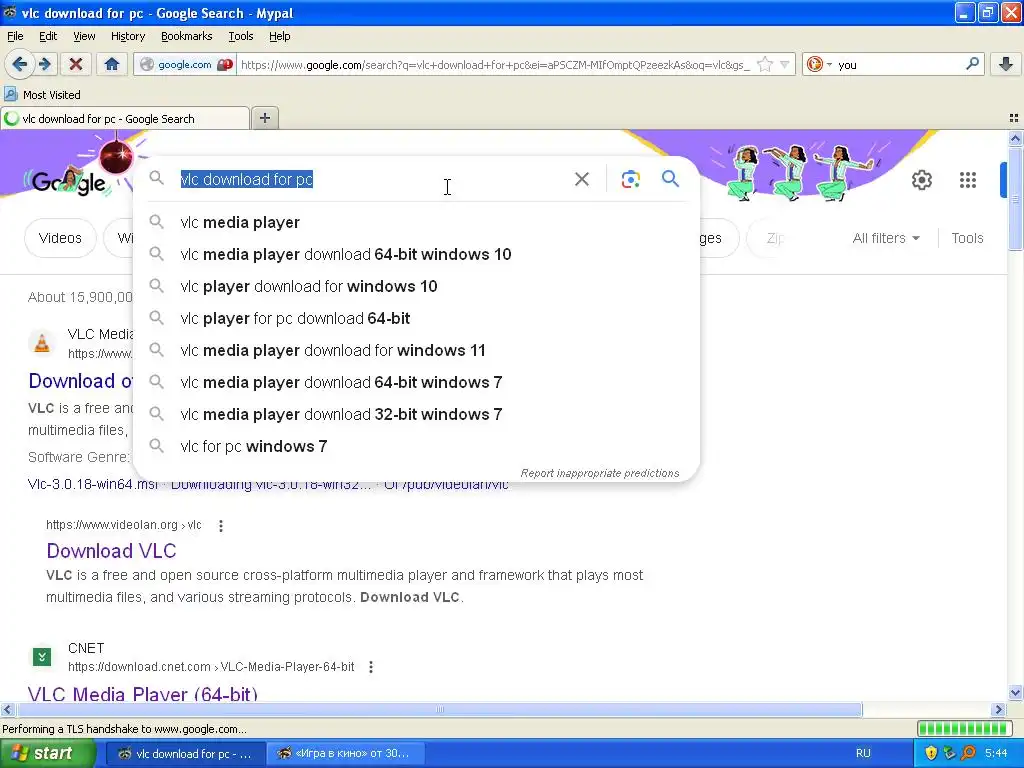The width and height of the screenshot is (1024, 768).
Task: Click the RU language indicator
Action: point(863,753)
